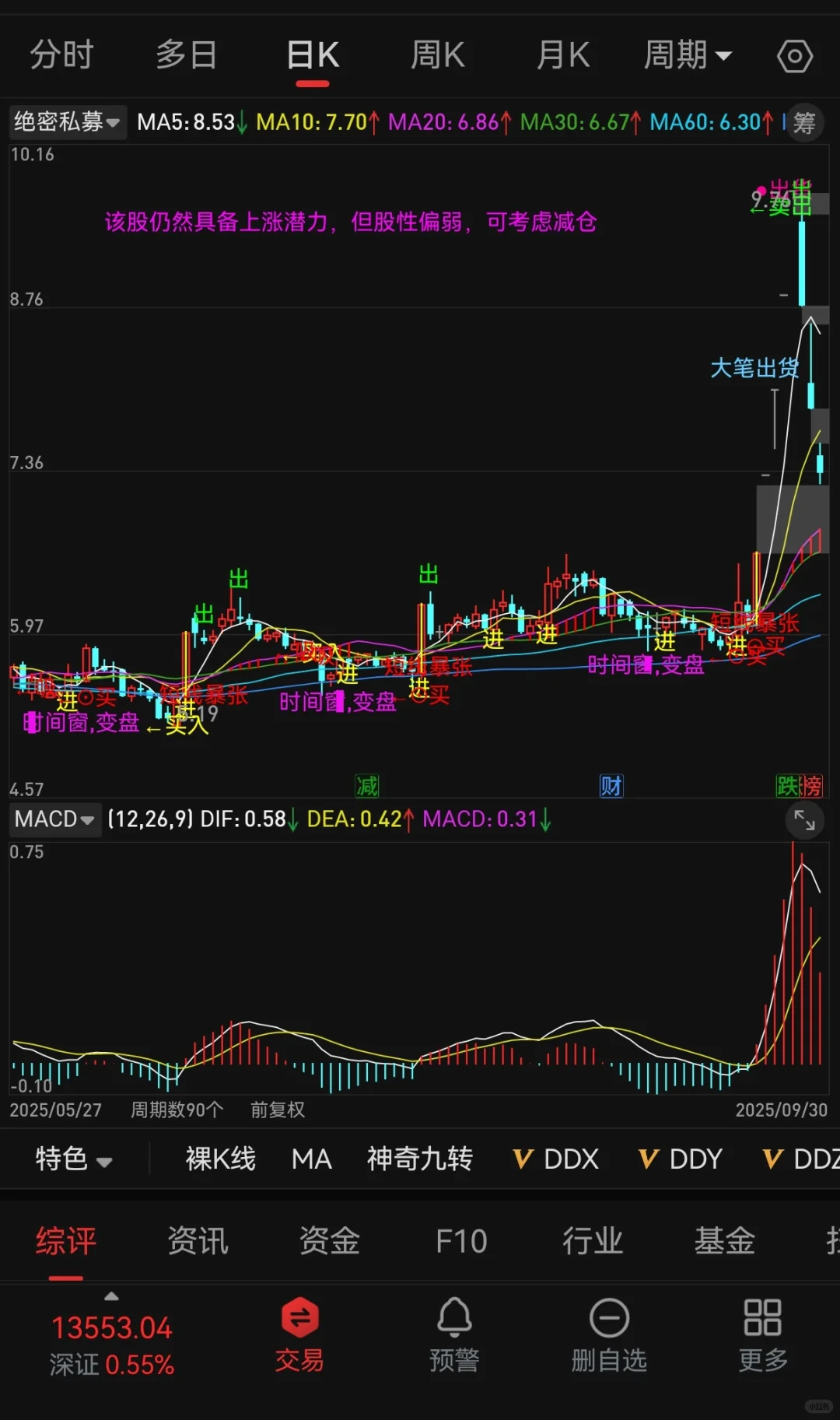Tap end date 2025/09/30

[x=782, y=1110]
